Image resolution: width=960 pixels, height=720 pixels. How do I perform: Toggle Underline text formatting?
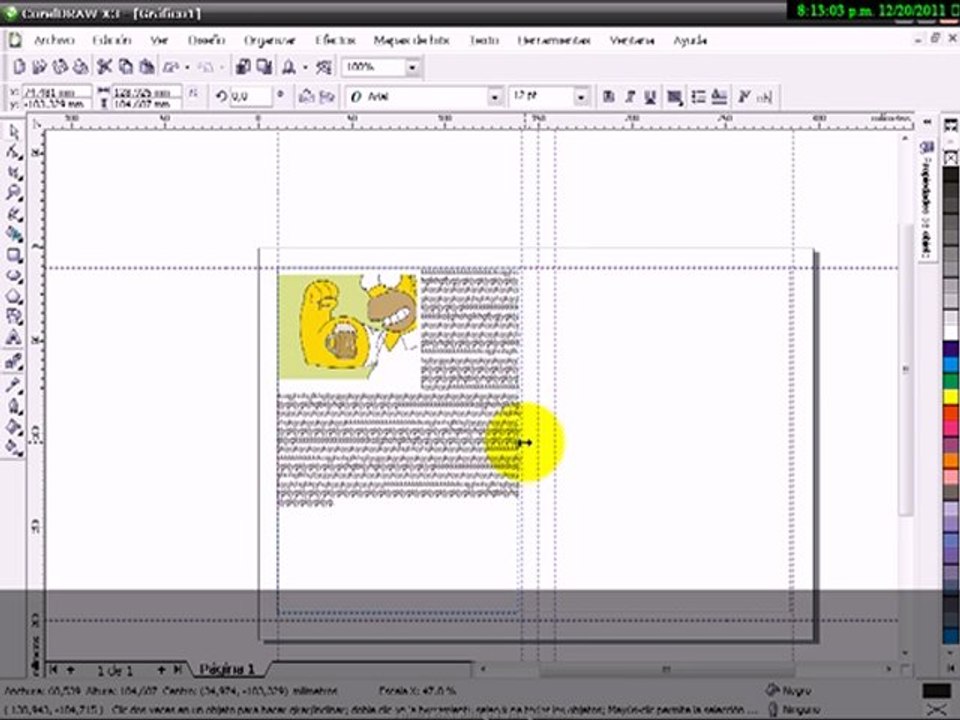coord(650,96)
